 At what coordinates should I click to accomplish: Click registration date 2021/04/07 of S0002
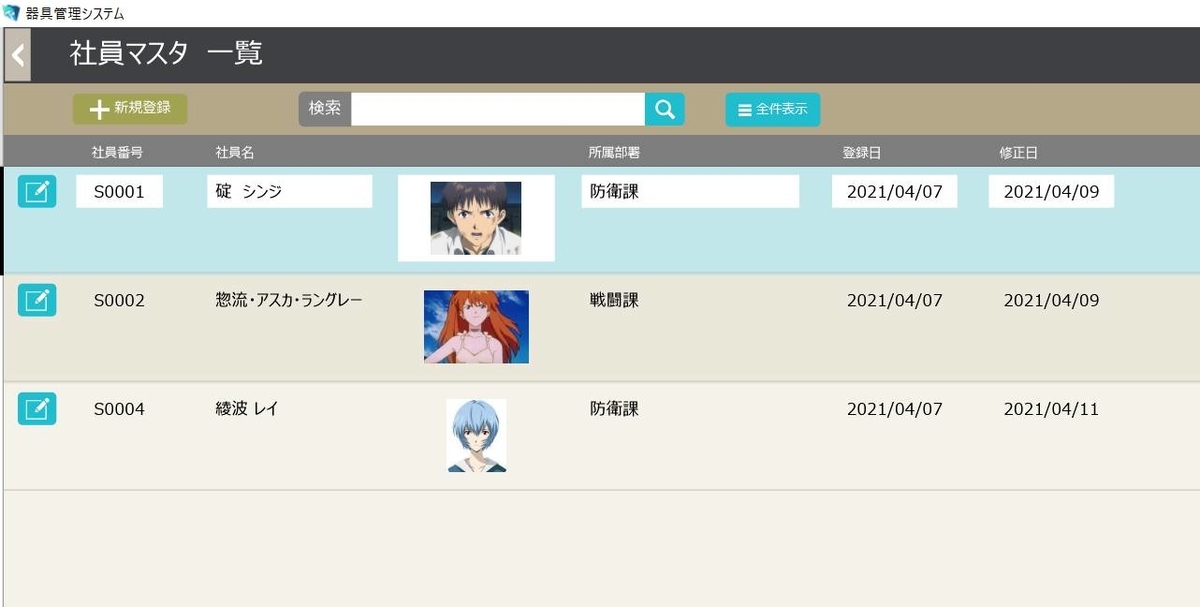(x=894, y=300)
